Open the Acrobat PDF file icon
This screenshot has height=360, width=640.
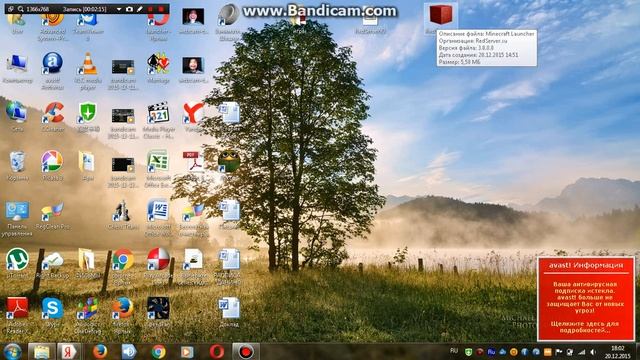193,162
